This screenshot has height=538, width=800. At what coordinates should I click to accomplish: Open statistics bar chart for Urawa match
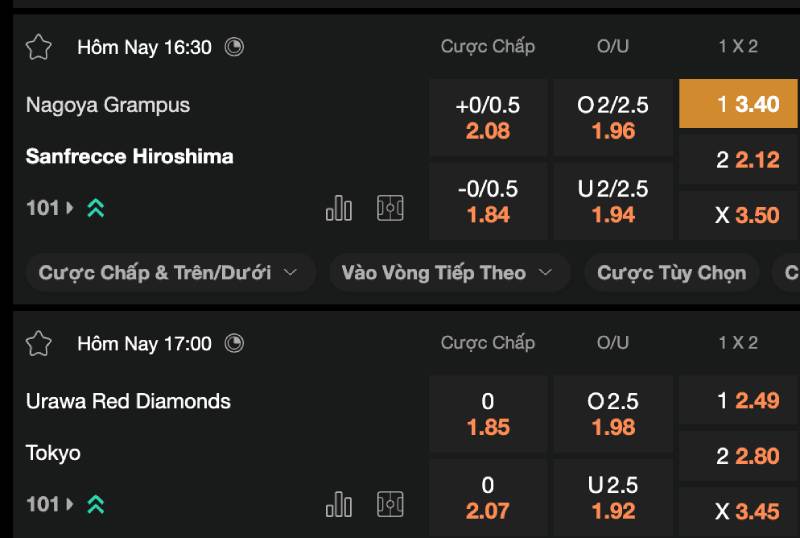point(339,505)
